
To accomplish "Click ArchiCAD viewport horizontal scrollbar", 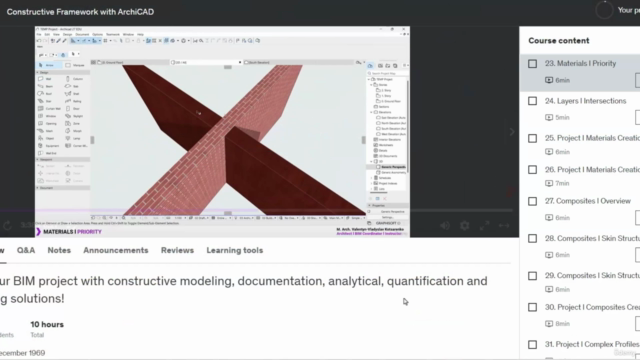I will pos(228,213).
